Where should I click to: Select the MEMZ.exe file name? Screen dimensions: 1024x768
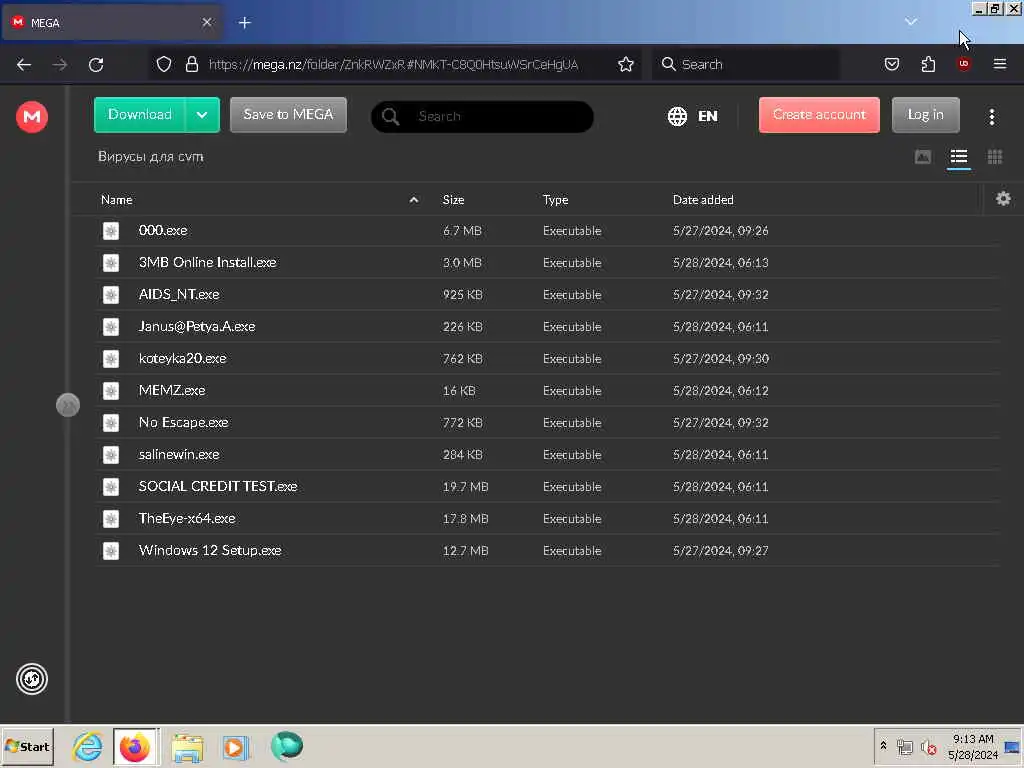point(172,391)
